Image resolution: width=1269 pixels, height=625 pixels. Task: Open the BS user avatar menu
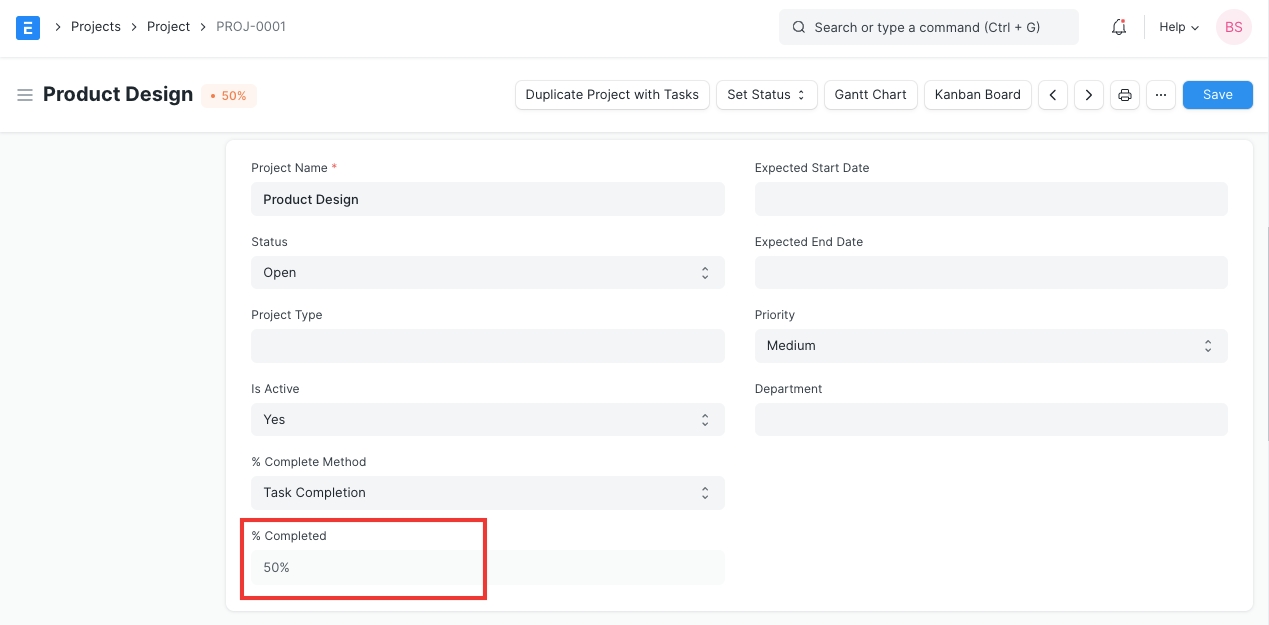click(1233, 27)
